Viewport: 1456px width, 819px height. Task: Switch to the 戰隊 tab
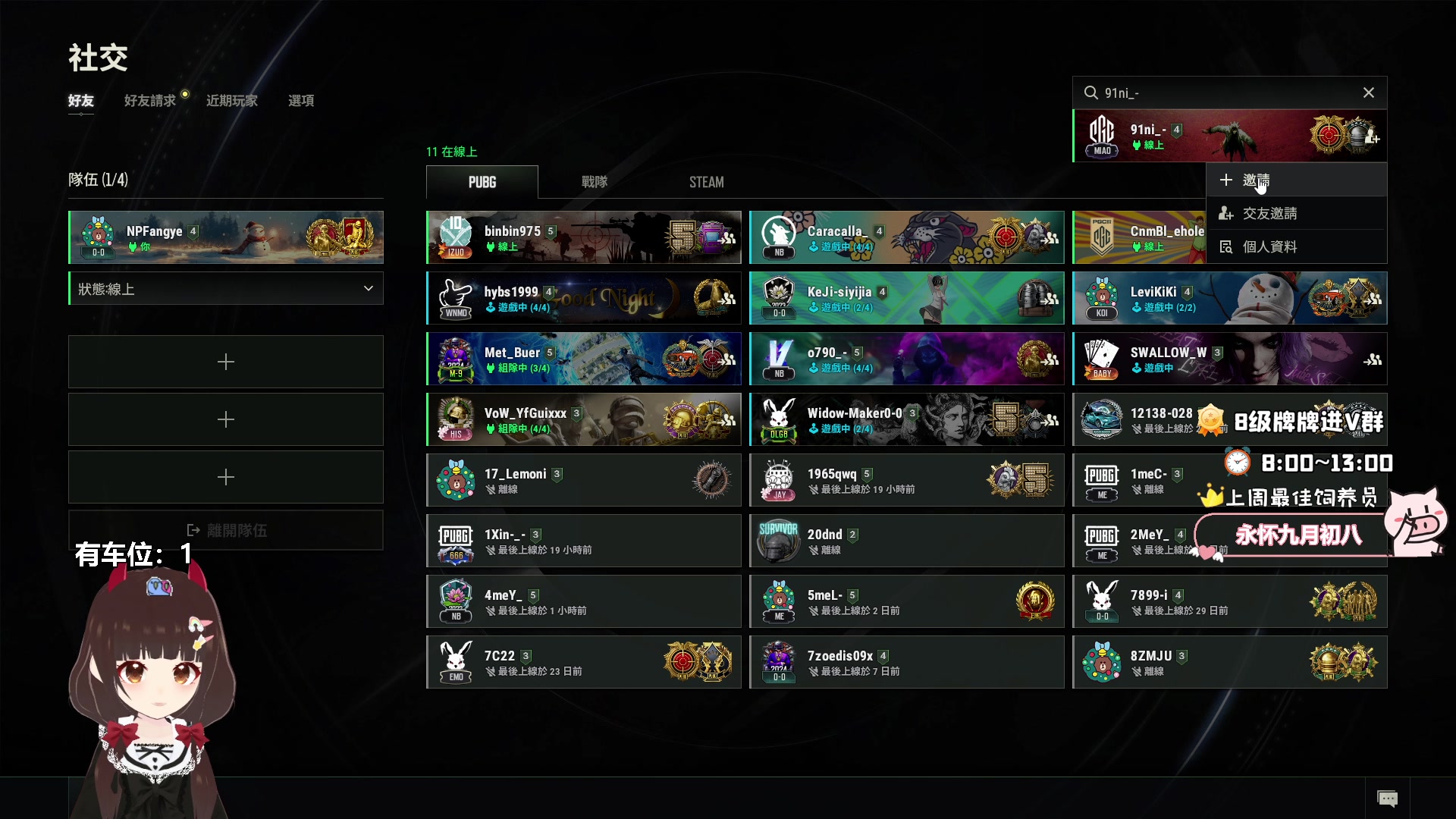594,182
